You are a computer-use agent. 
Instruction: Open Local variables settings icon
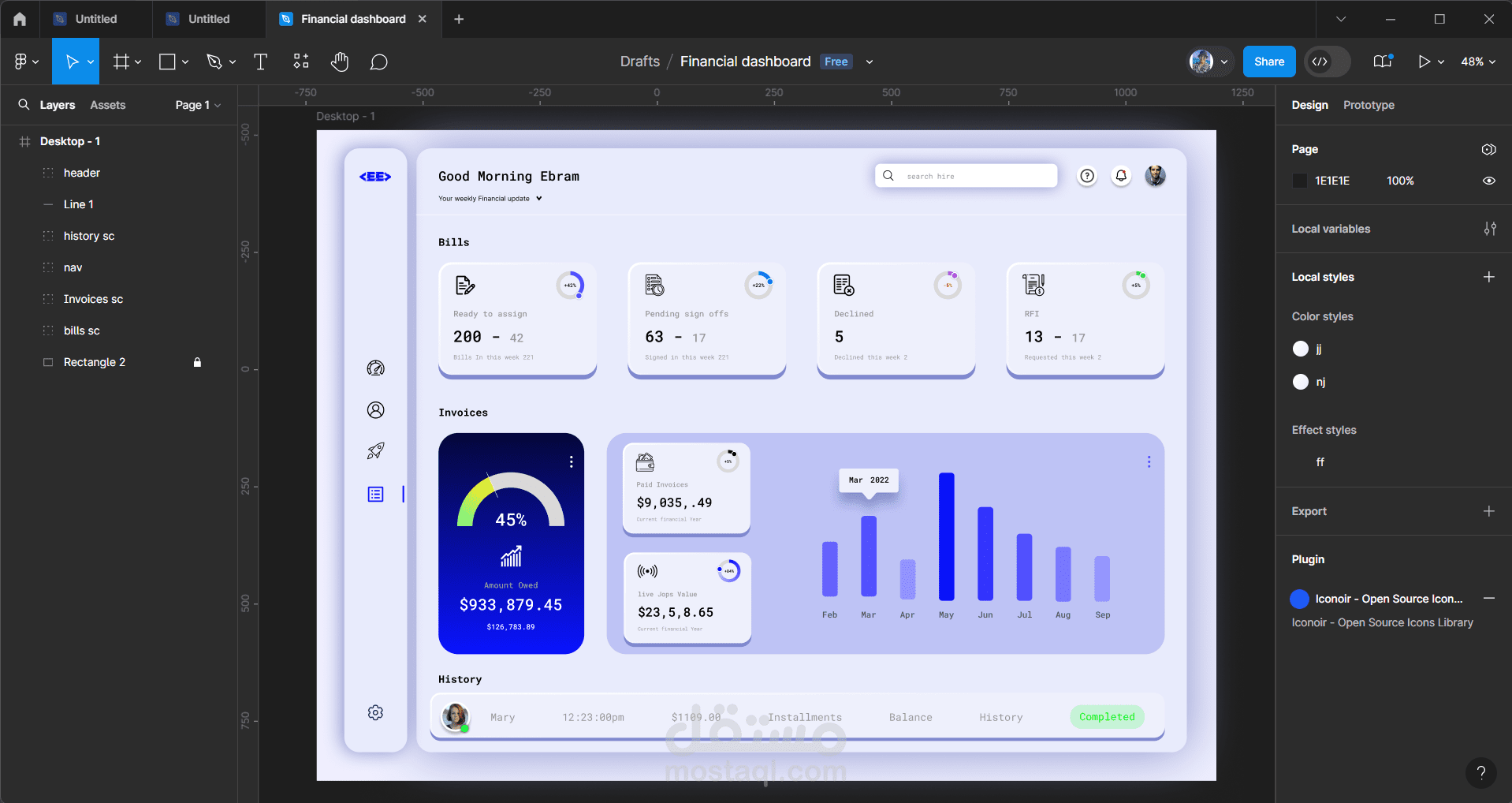coord(1489,229)
